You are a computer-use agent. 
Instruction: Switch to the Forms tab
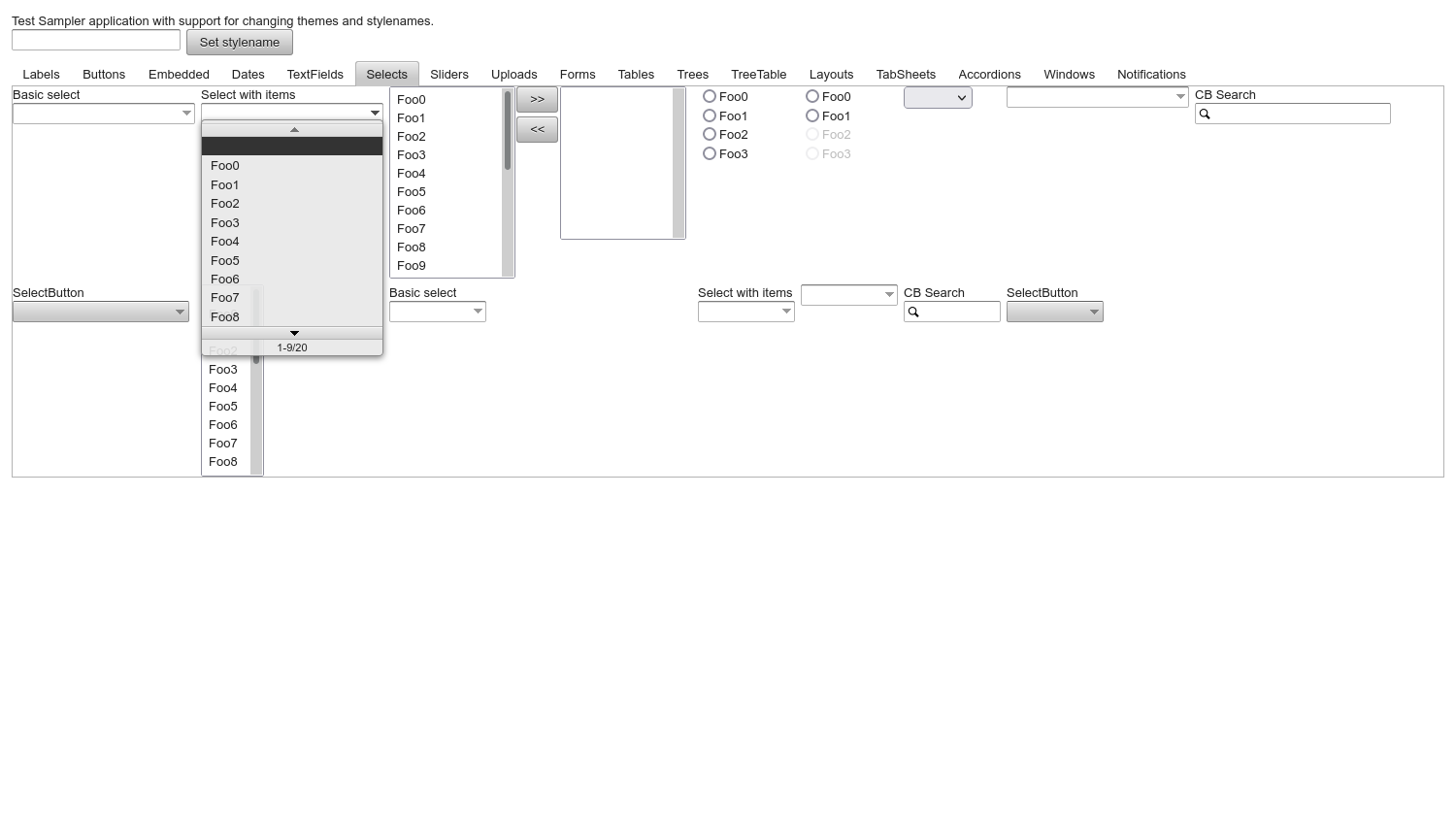[578, 74]
